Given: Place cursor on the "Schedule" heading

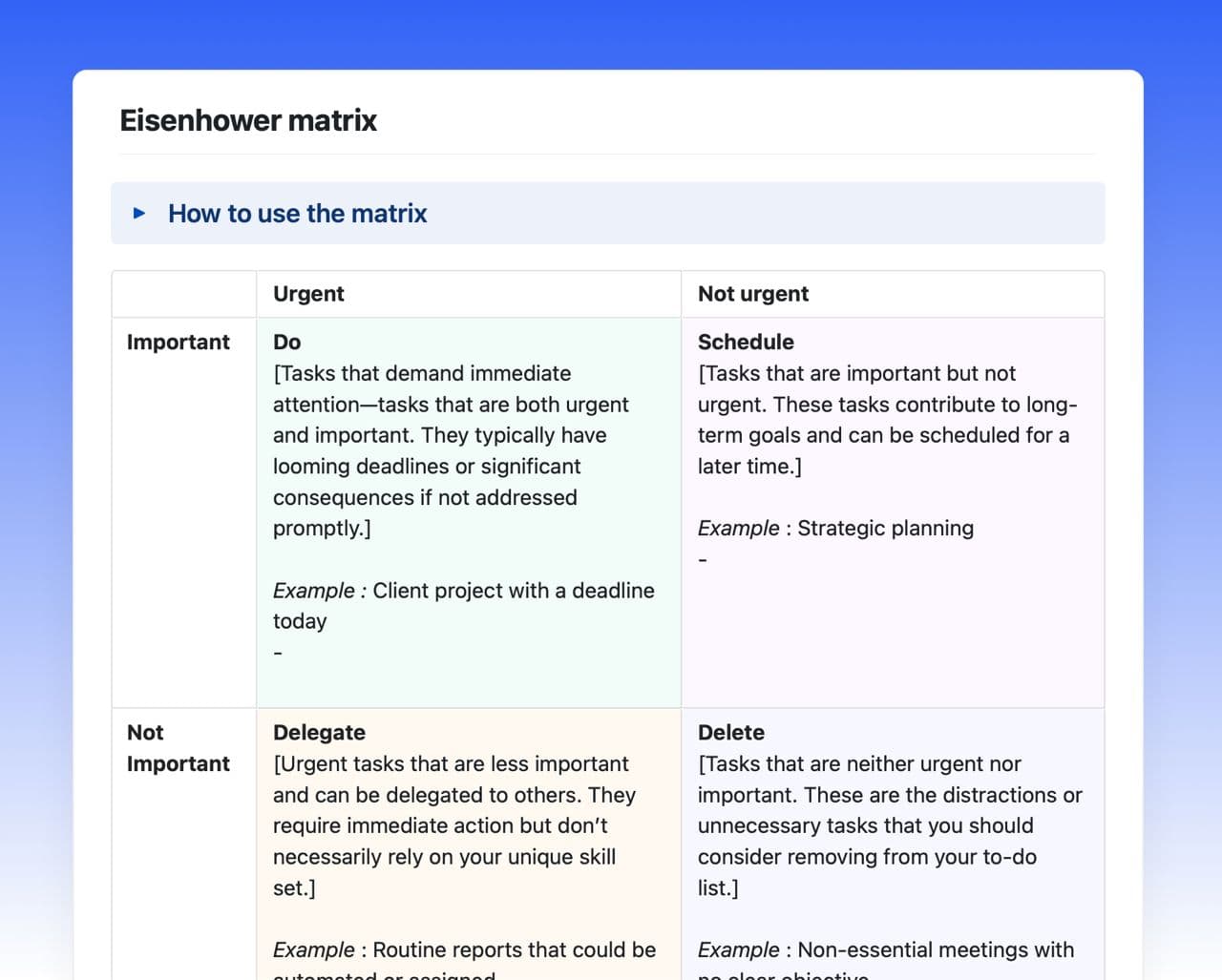Looking at the screenshot, I should 746,343.
